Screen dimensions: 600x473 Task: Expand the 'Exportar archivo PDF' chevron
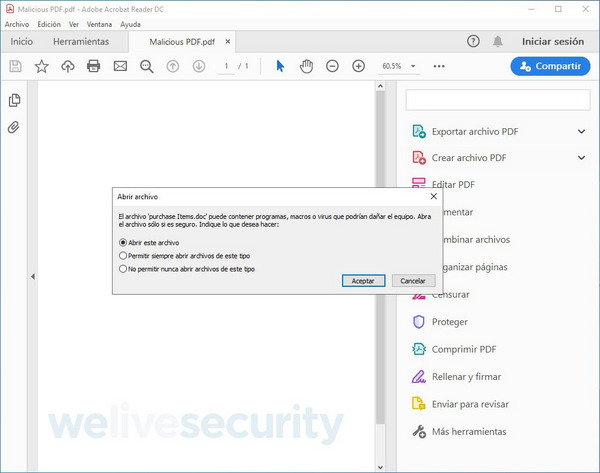point(581,132)
